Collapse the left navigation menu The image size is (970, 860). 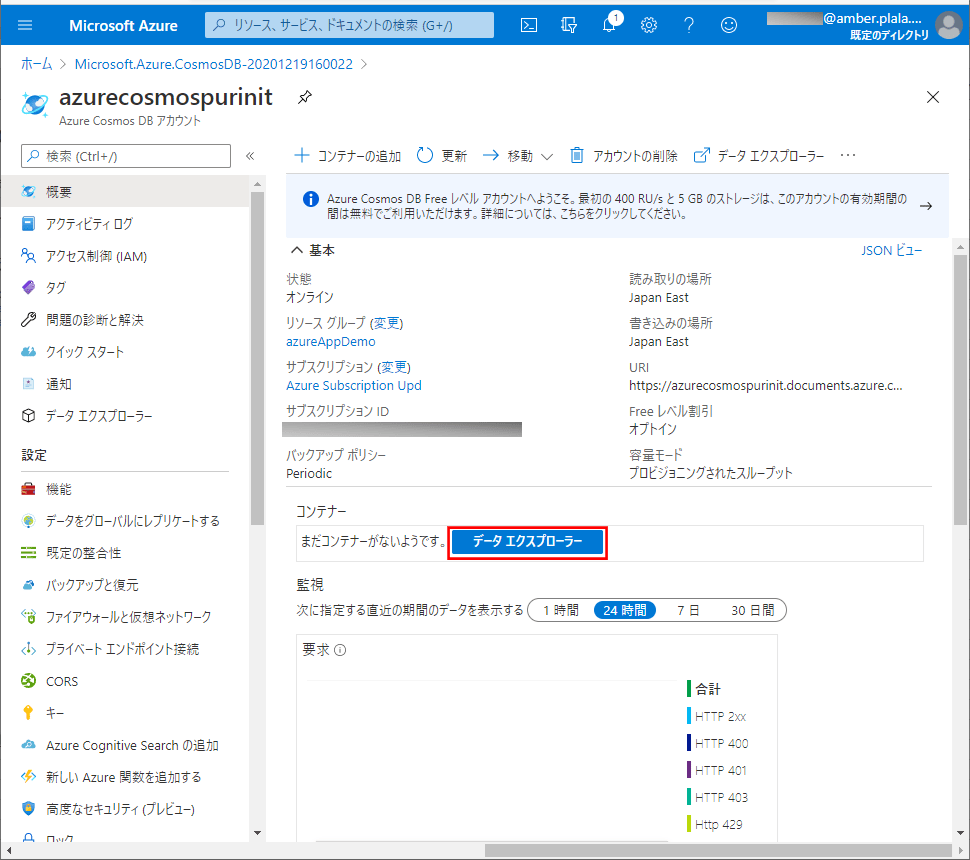[250, 156]
